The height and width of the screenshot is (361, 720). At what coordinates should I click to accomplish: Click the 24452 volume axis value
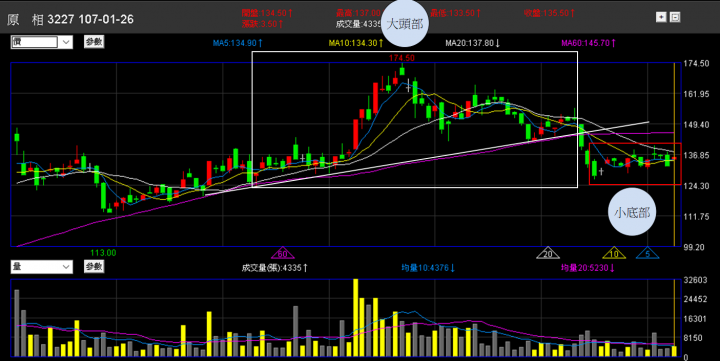pyautogui.click(x=695, y=299)
